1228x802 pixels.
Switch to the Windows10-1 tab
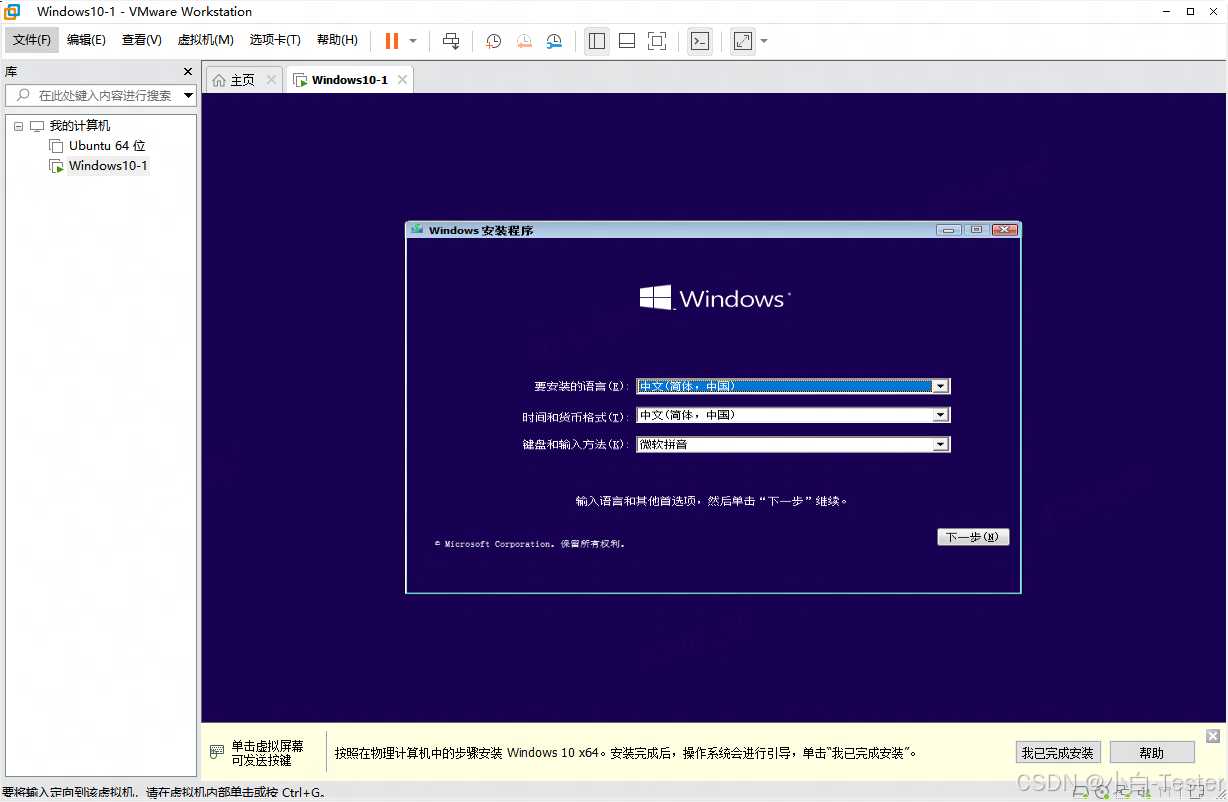(x=349, y=80)
